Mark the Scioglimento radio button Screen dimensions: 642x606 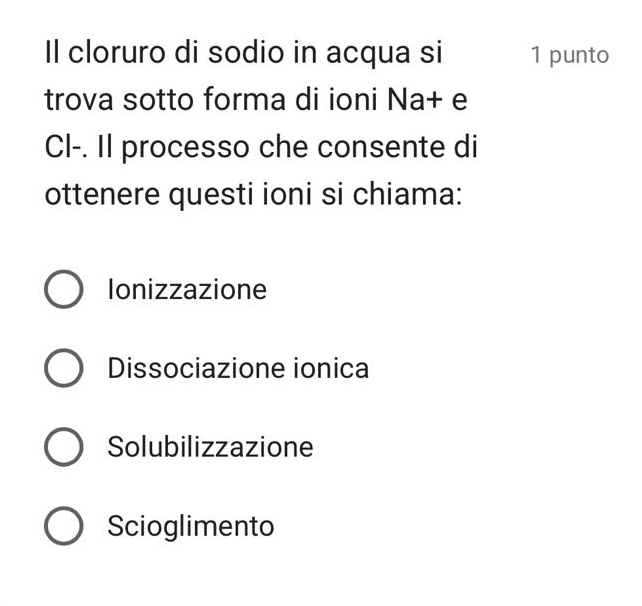click(x=64, y=526)
